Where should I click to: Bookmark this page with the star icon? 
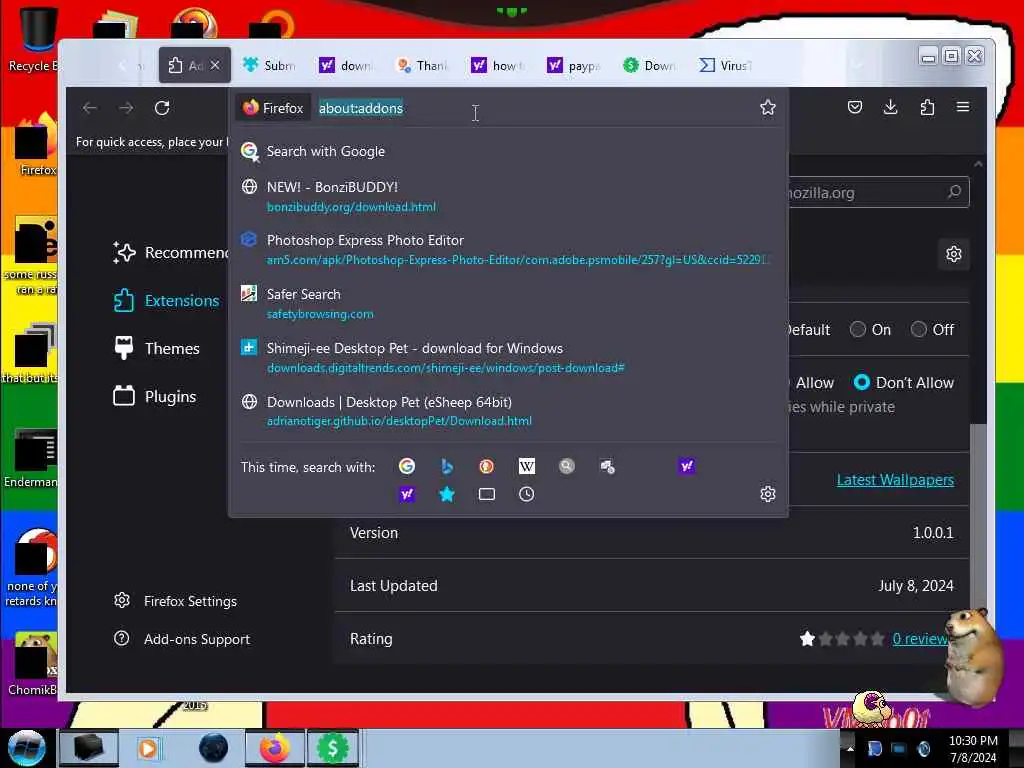[x=767, y=107]
